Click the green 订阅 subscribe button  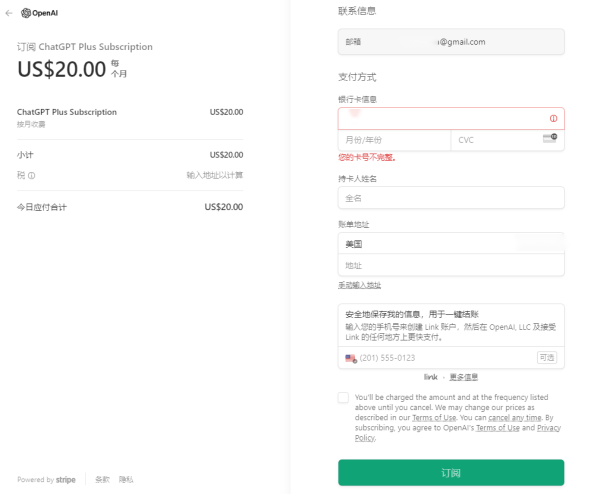pyautogui.click(x=451, y=473)
